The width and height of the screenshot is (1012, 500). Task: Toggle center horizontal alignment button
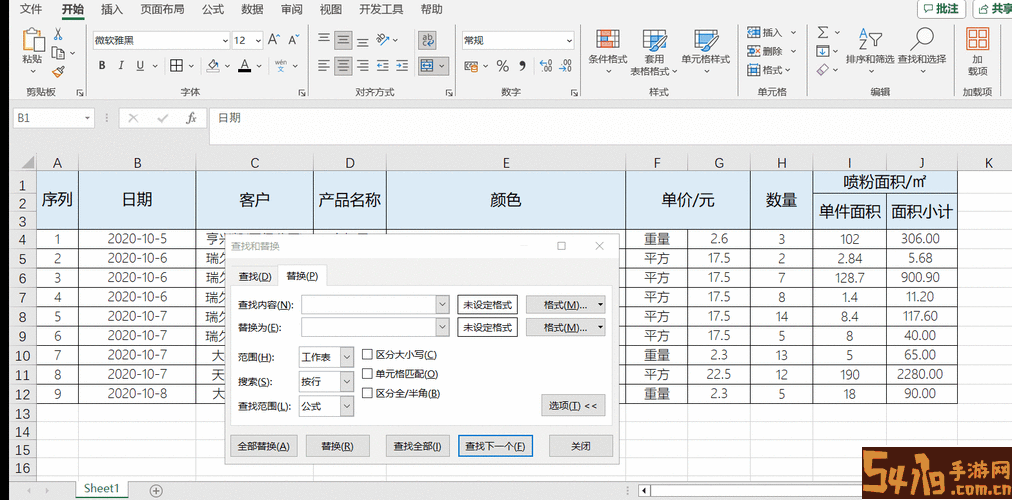343,65
